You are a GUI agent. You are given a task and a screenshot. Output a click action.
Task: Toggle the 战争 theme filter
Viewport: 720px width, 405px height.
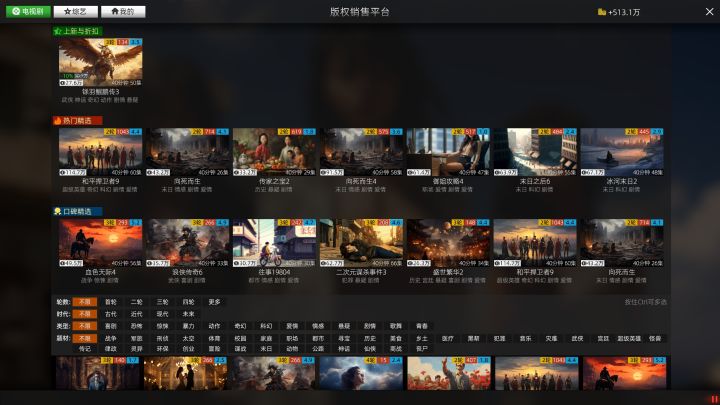coord(111,338)
